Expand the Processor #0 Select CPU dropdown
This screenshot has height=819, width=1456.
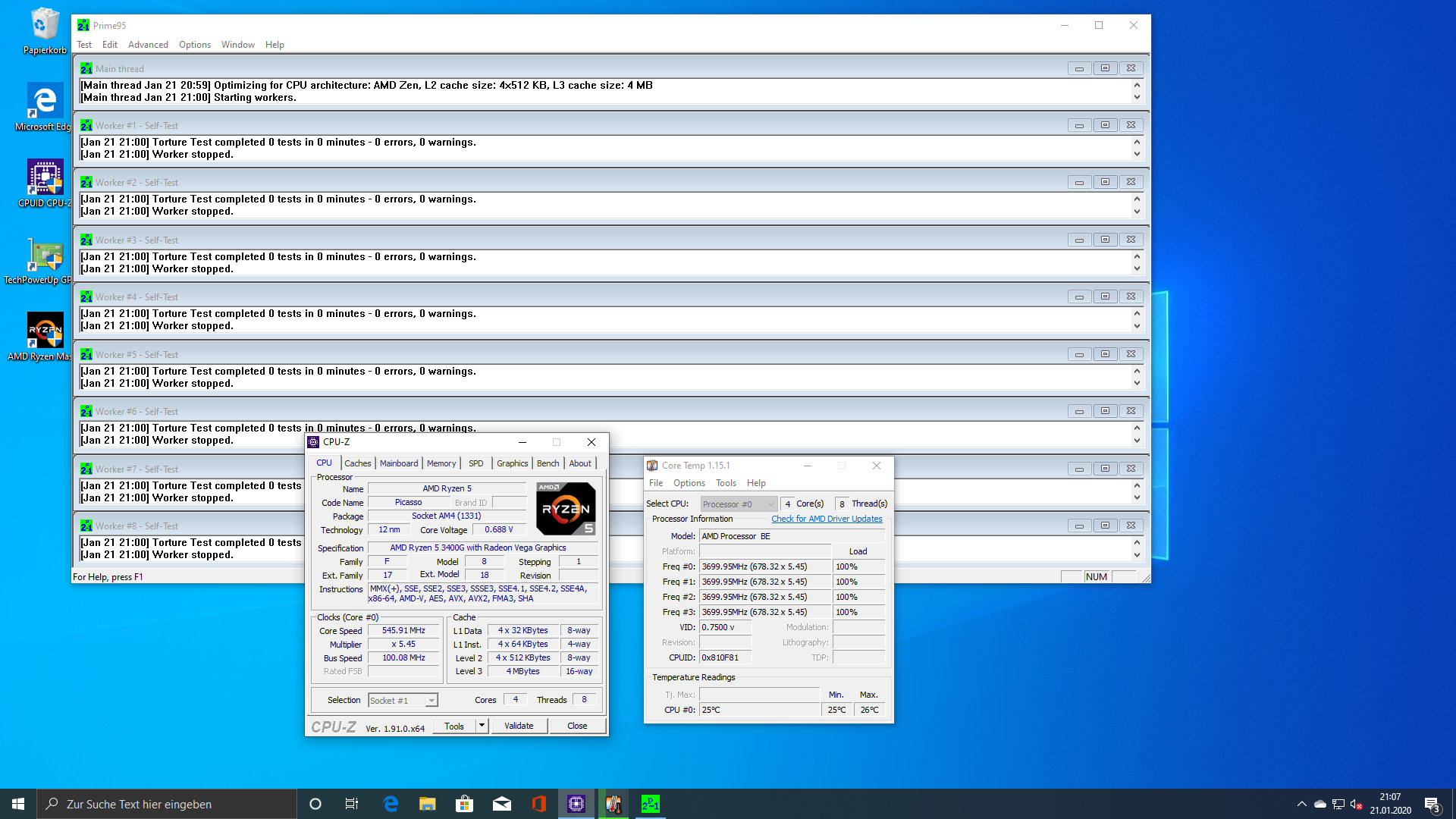point(770,504)
